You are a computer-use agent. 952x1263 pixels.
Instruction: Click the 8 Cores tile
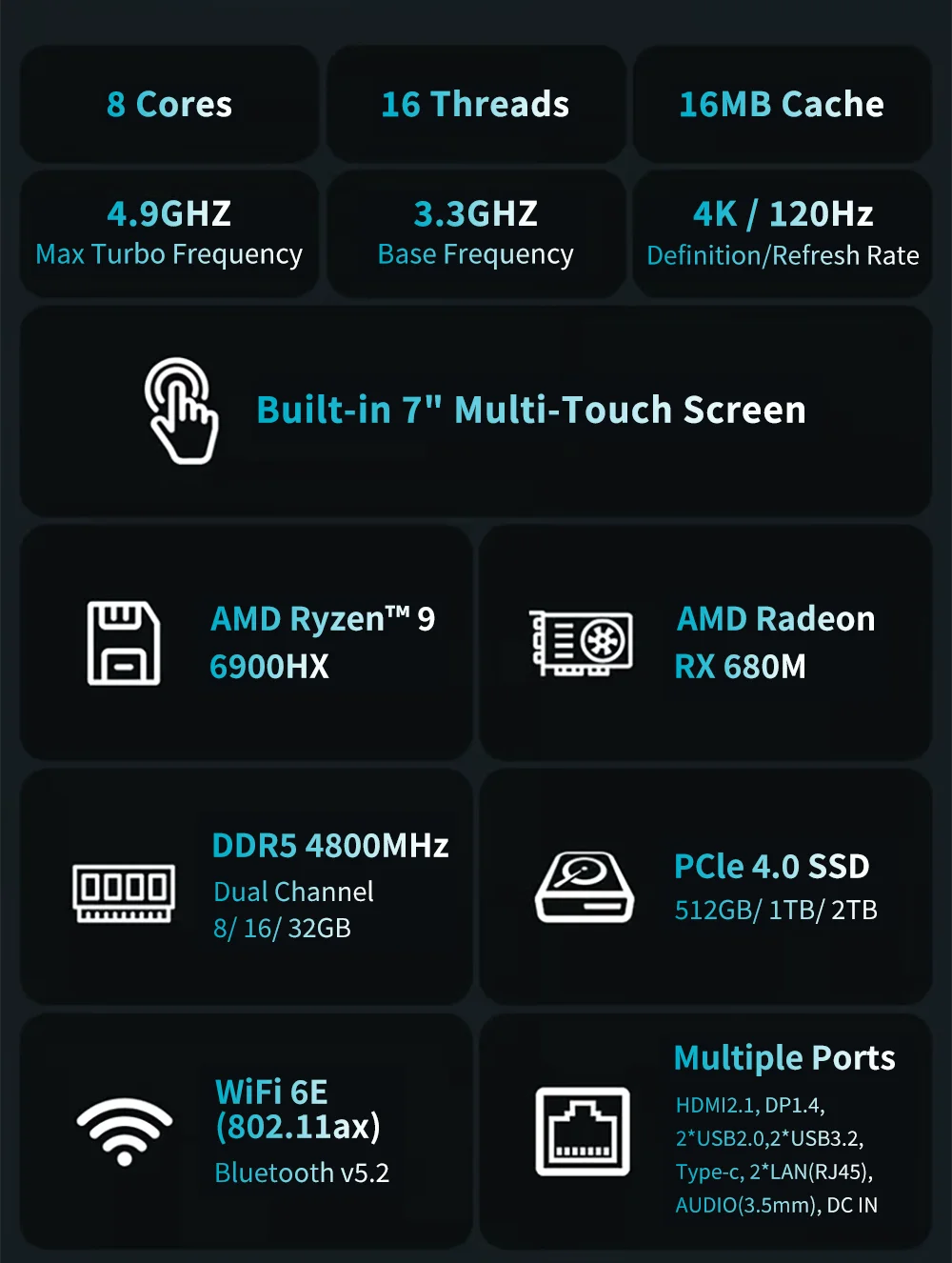pyautogui.click(x=169, y=104)
